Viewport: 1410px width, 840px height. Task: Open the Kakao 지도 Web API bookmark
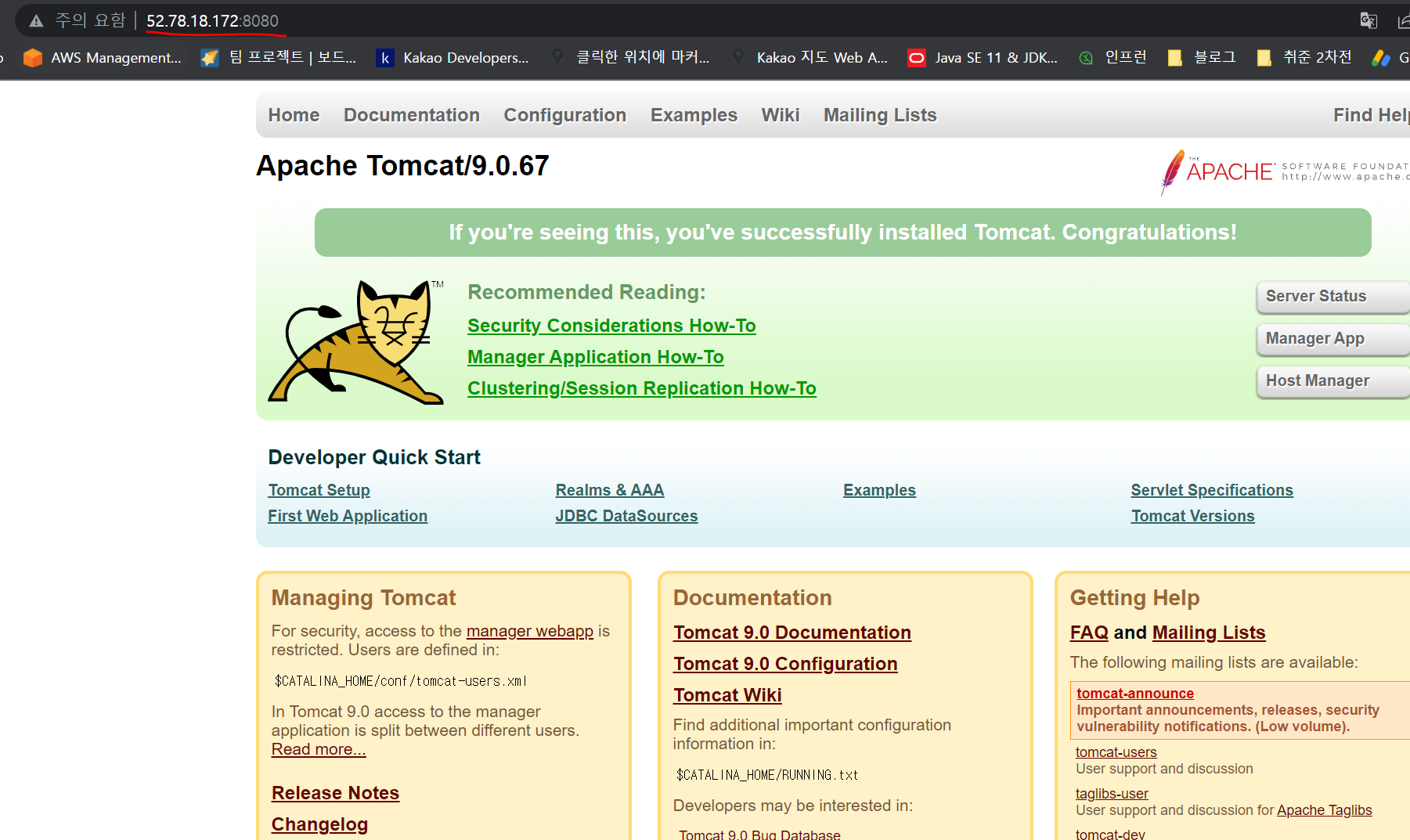810,58
